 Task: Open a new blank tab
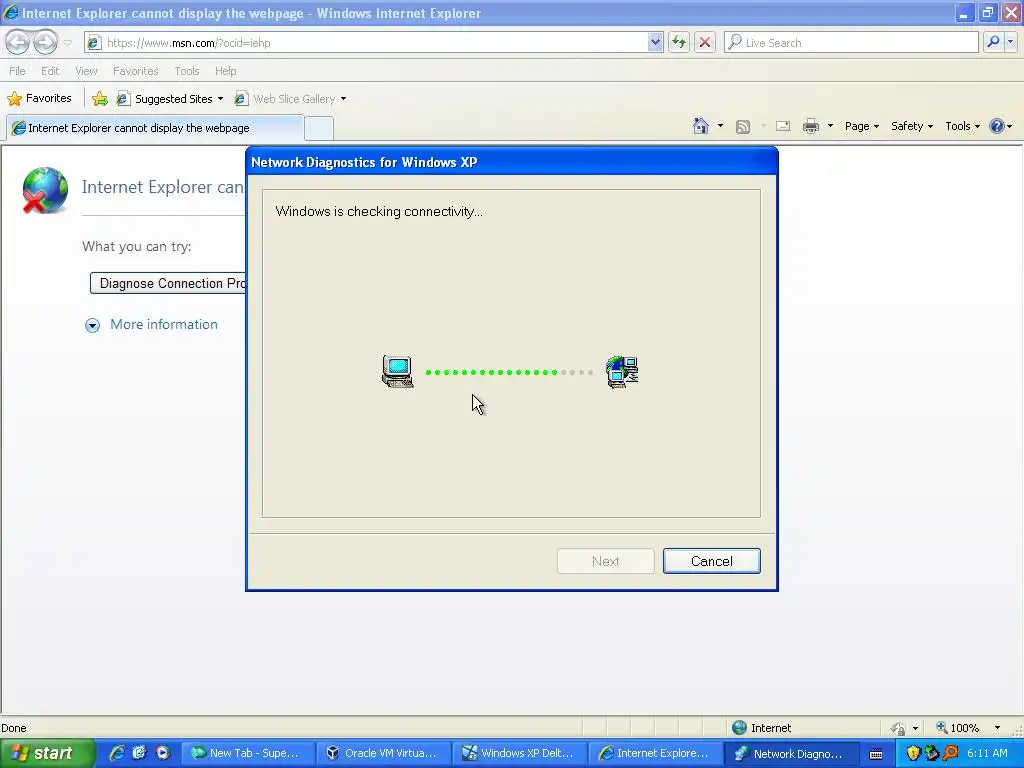(319, 128)
